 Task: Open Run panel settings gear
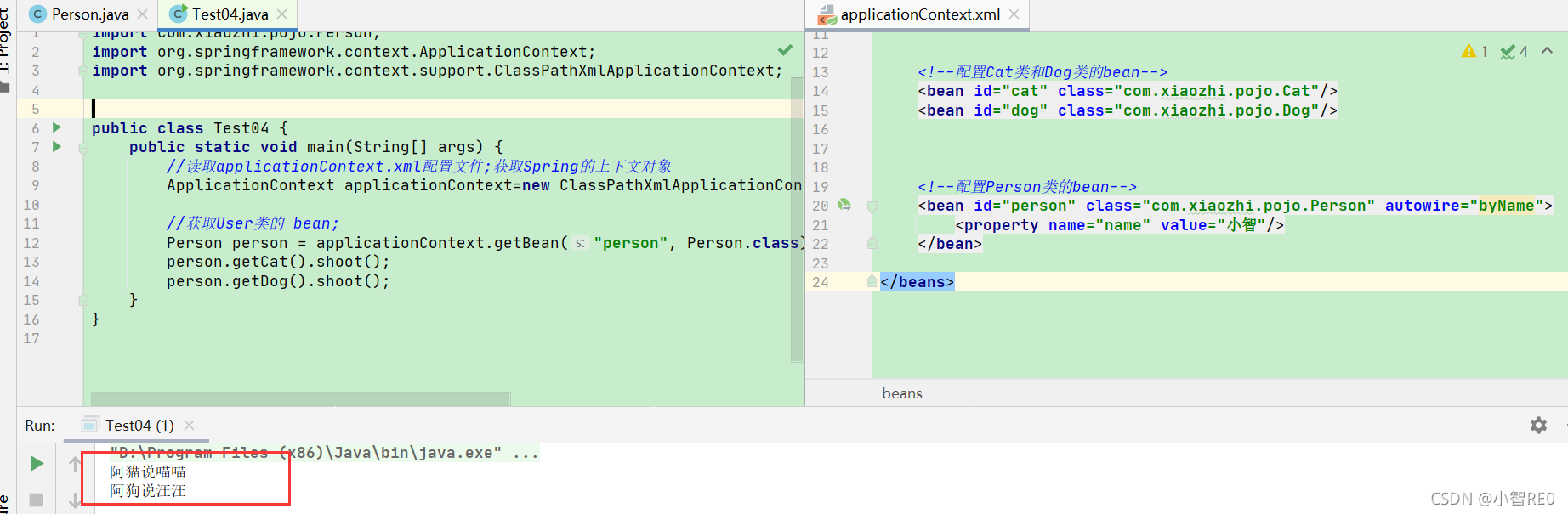click(1538, 425)
